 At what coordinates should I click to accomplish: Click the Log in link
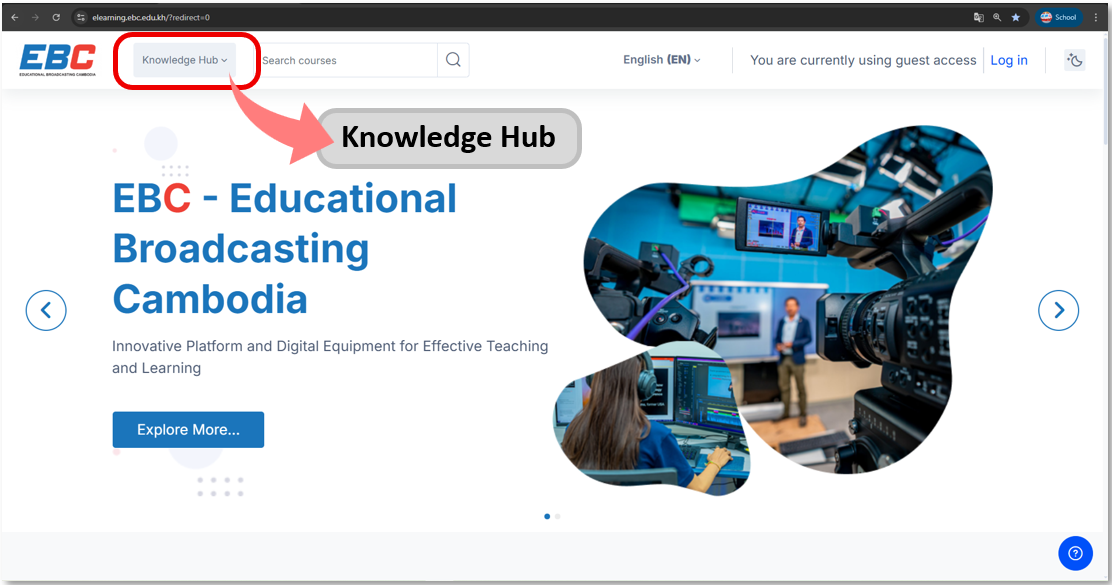1008,60
